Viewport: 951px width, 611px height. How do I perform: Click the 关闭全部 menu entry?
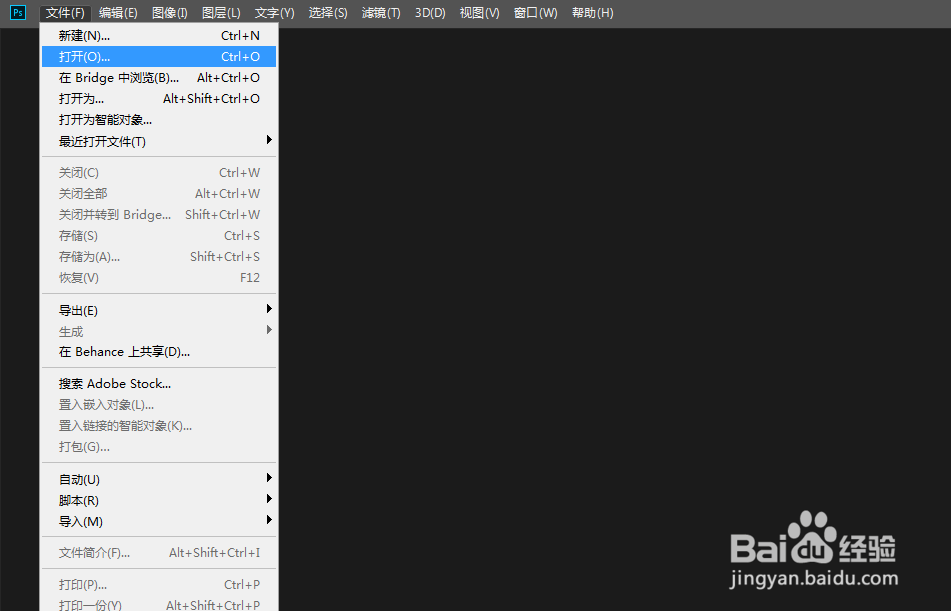(159, 194)
